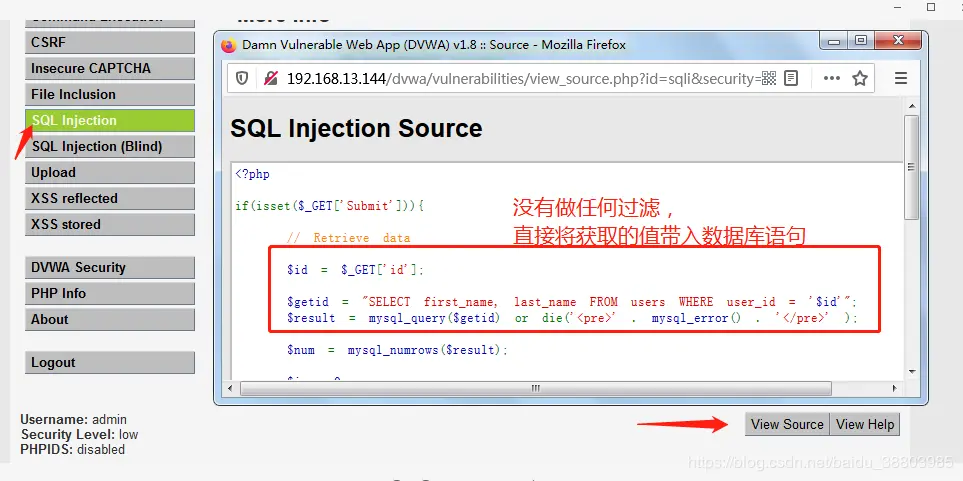Click Firefox logo in popup title bar

(x=228, y=45)
